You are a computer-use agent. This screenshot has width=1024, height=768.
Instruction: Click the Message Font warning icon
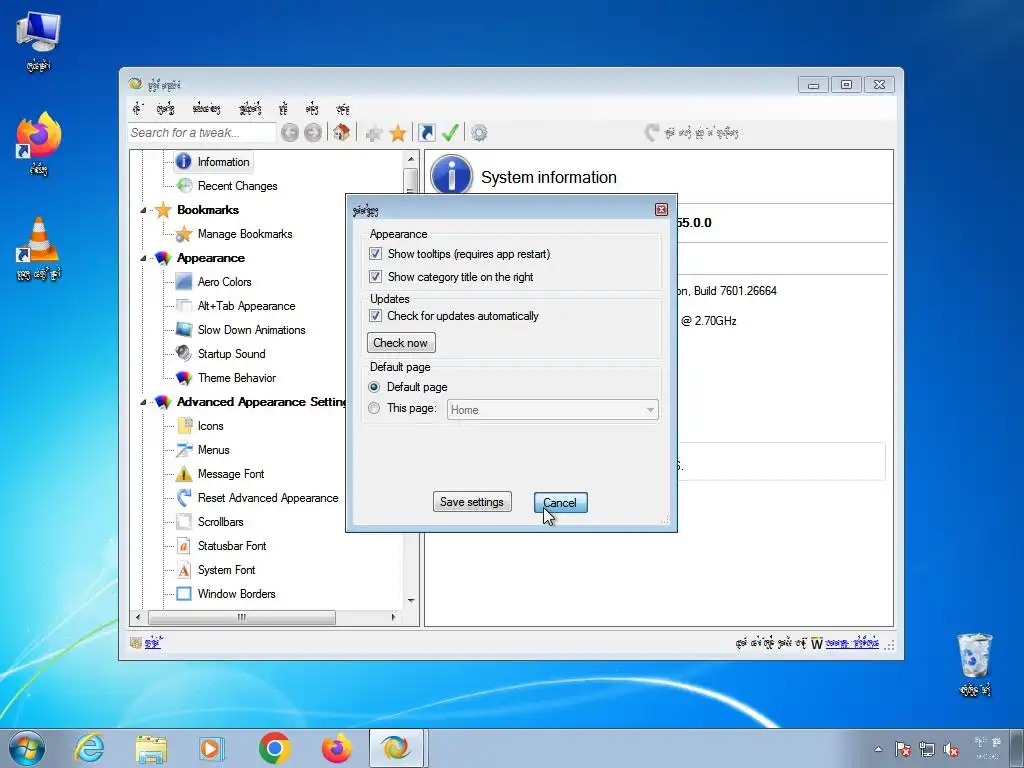pyautogui.click(x=184, y=473)
